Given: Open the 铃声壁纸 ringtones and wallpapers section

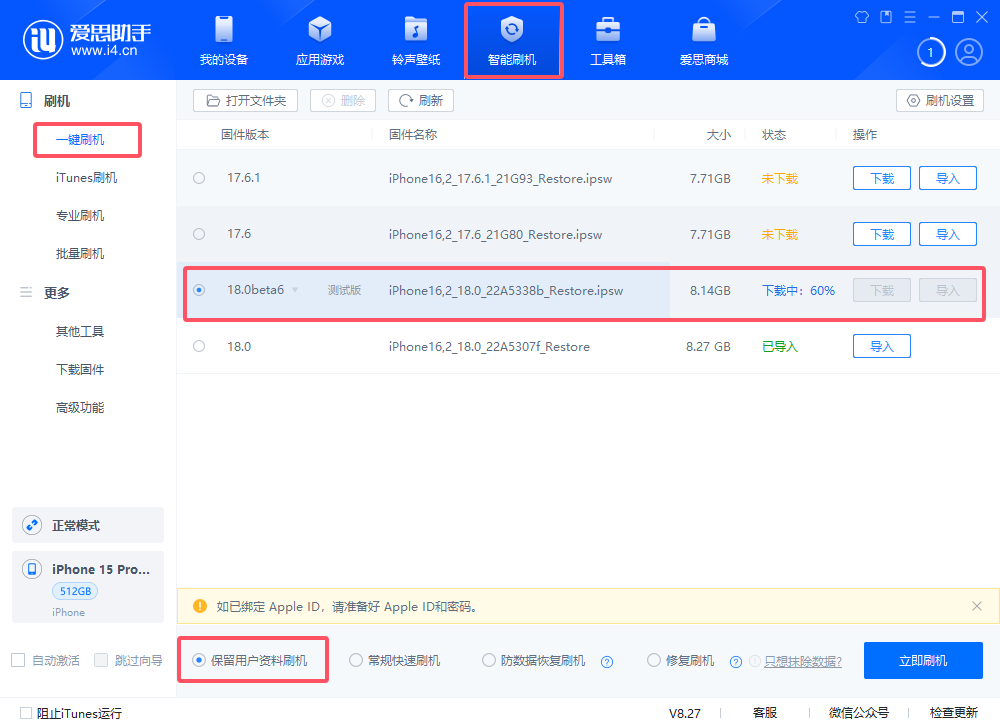Looking at the screenshot, I should pos(416,38).
